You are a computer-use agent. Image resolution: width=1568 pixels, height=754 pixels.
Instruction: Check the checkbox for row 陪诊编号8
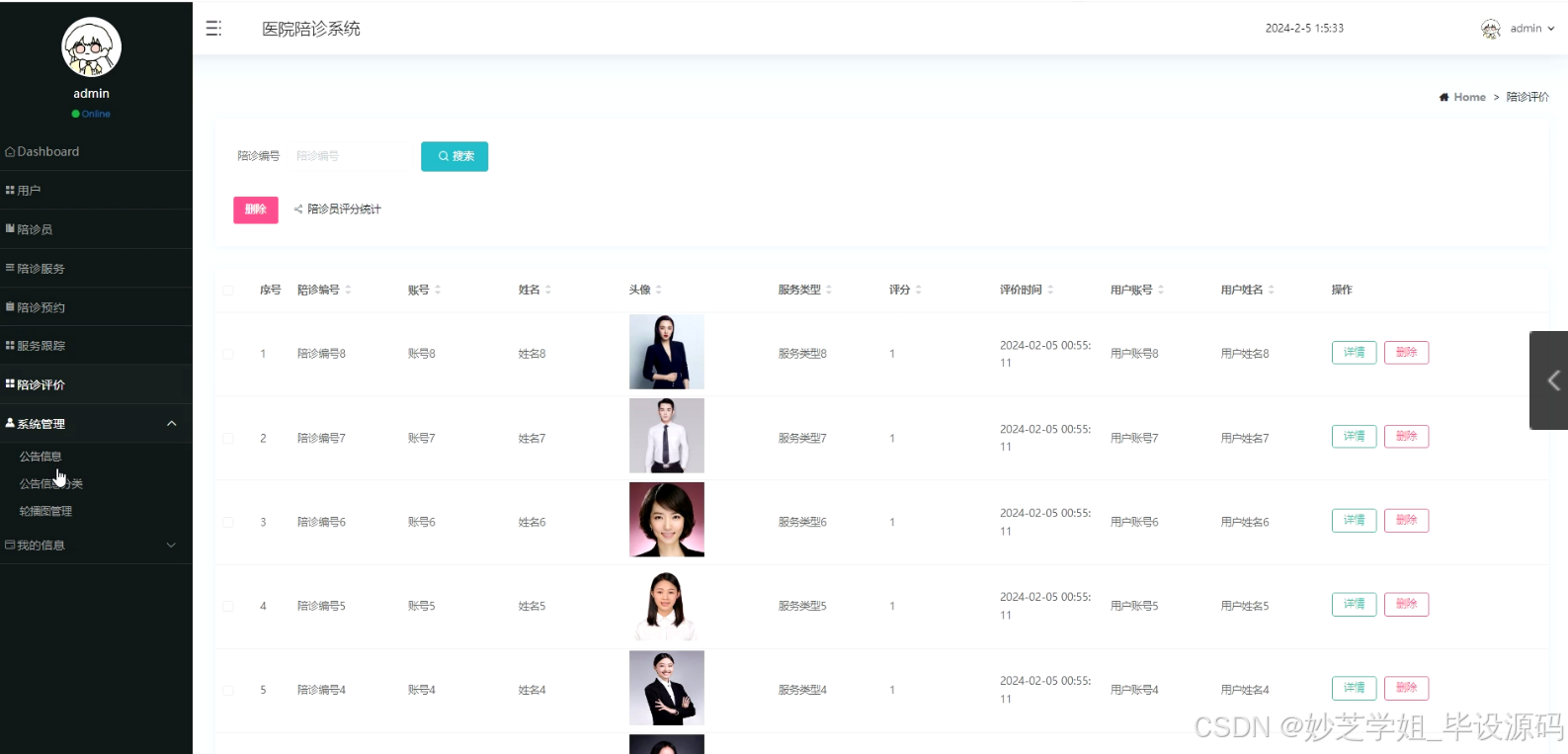pos(228,354)
